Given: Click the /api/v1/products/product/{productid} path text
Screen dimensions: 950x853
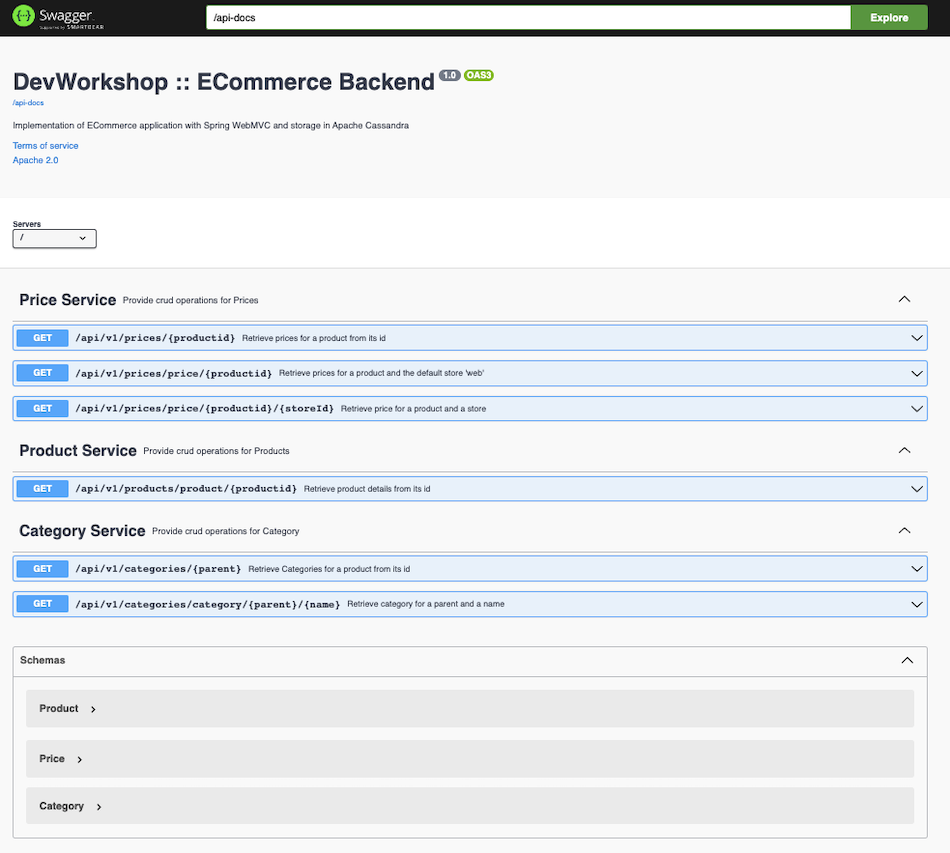Looking at the screenshot, I should [186, 489].
